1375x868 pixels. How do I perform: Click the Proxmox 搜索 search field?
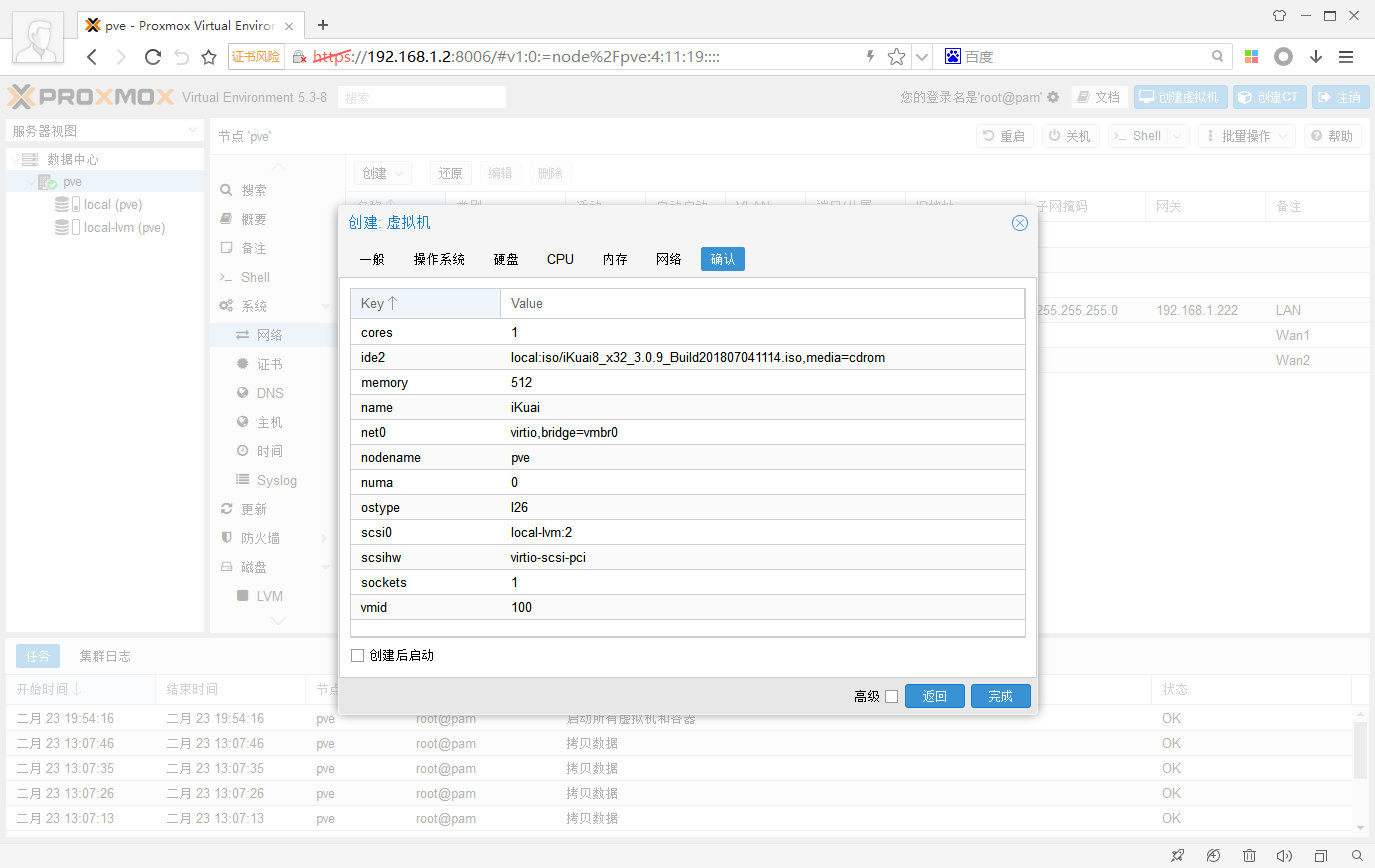(421, 98)
